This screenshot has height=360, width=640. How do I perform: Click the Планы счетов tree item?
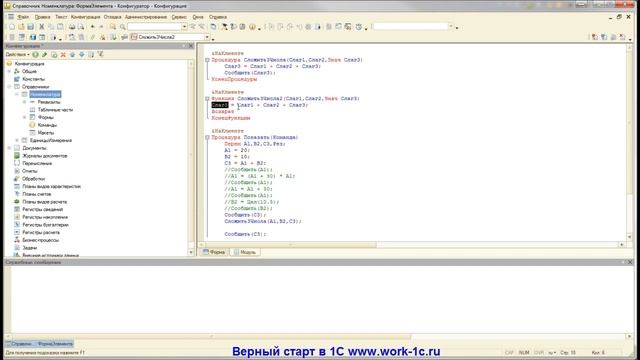[37, 194]
